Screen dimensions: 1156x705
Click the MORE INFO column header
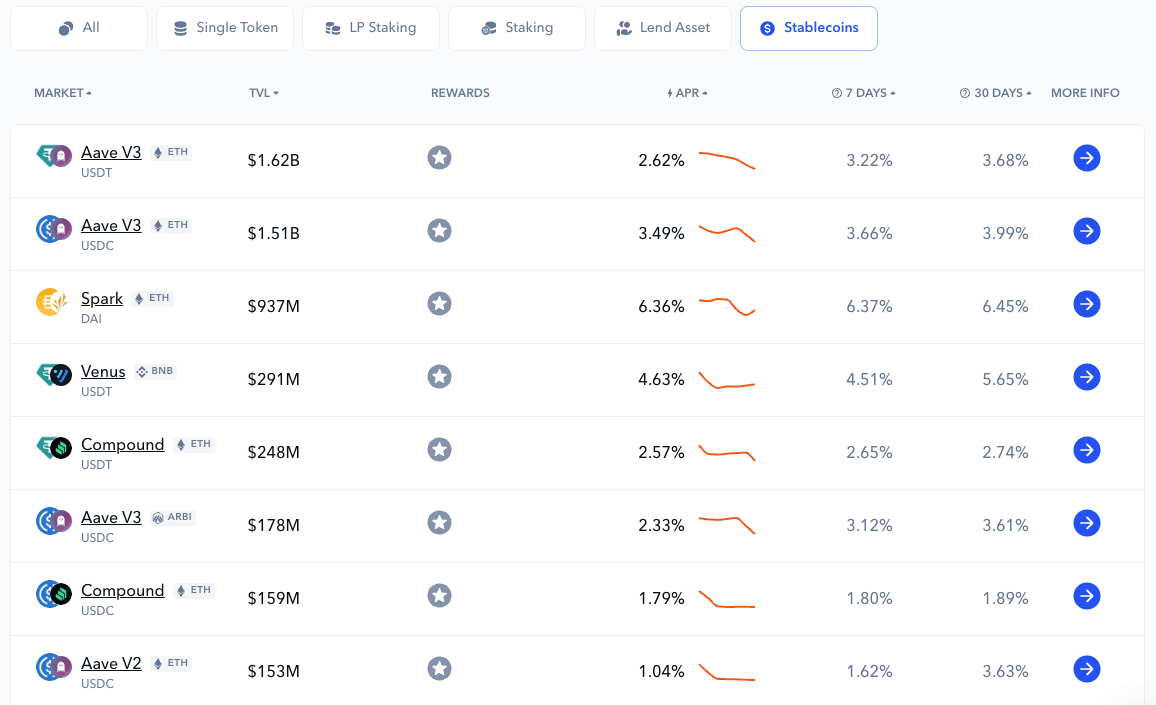tap(1085, 93)
